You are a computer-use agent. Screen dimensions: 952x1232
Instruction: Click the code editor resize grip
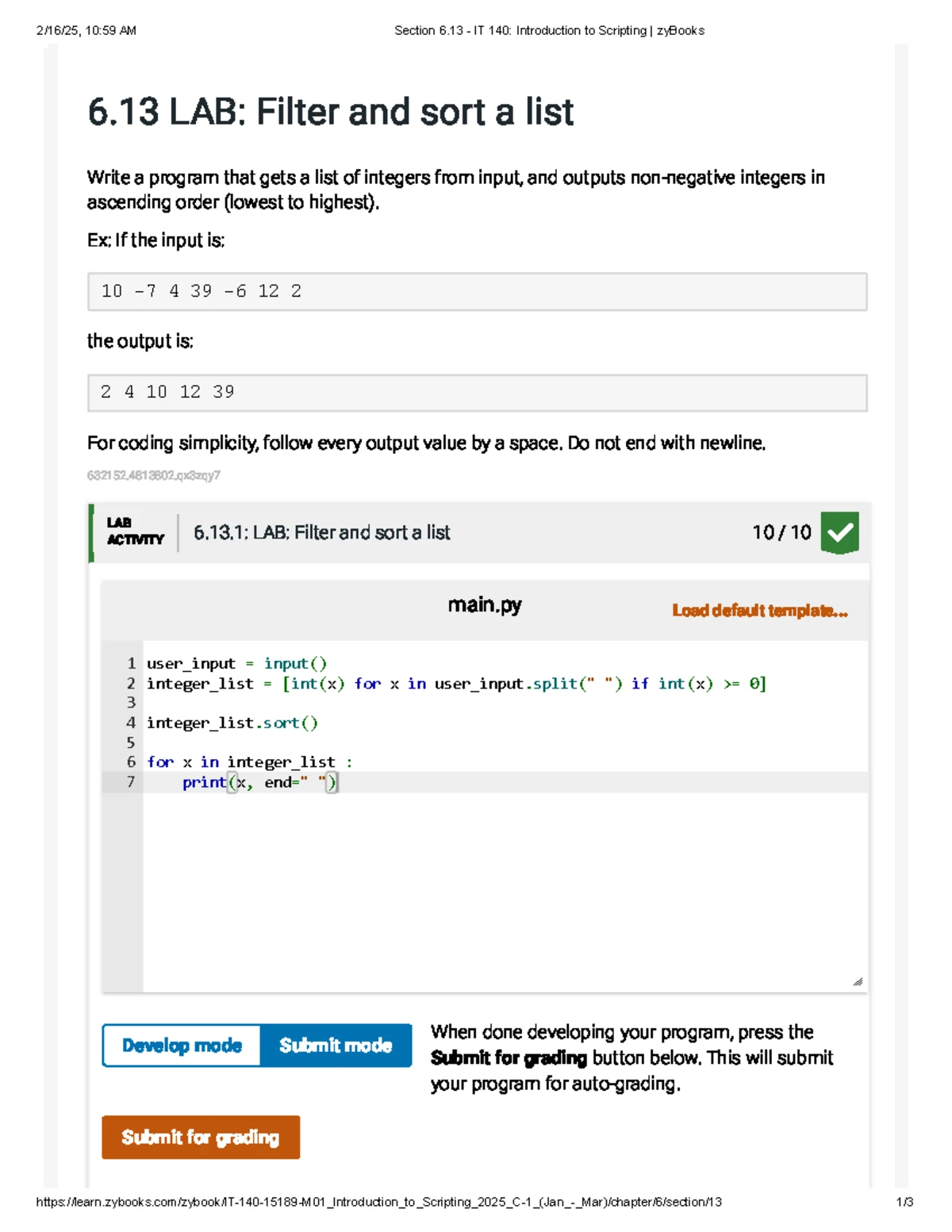tap(857, 981)
